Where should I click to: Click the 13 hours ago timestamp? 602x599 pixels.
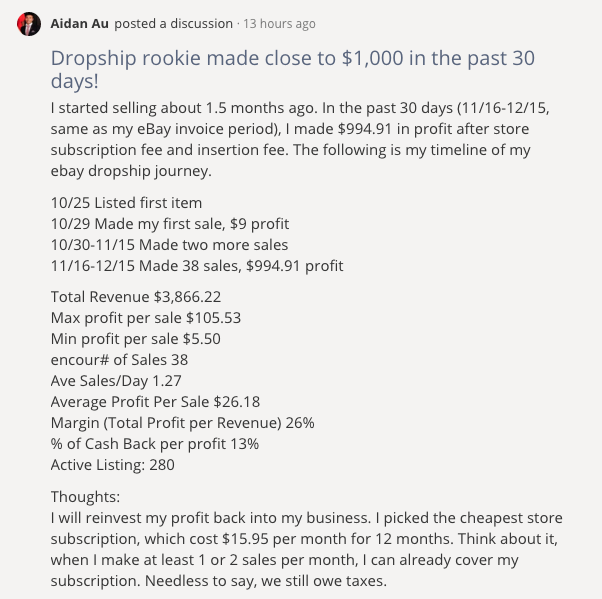[279, 24]
